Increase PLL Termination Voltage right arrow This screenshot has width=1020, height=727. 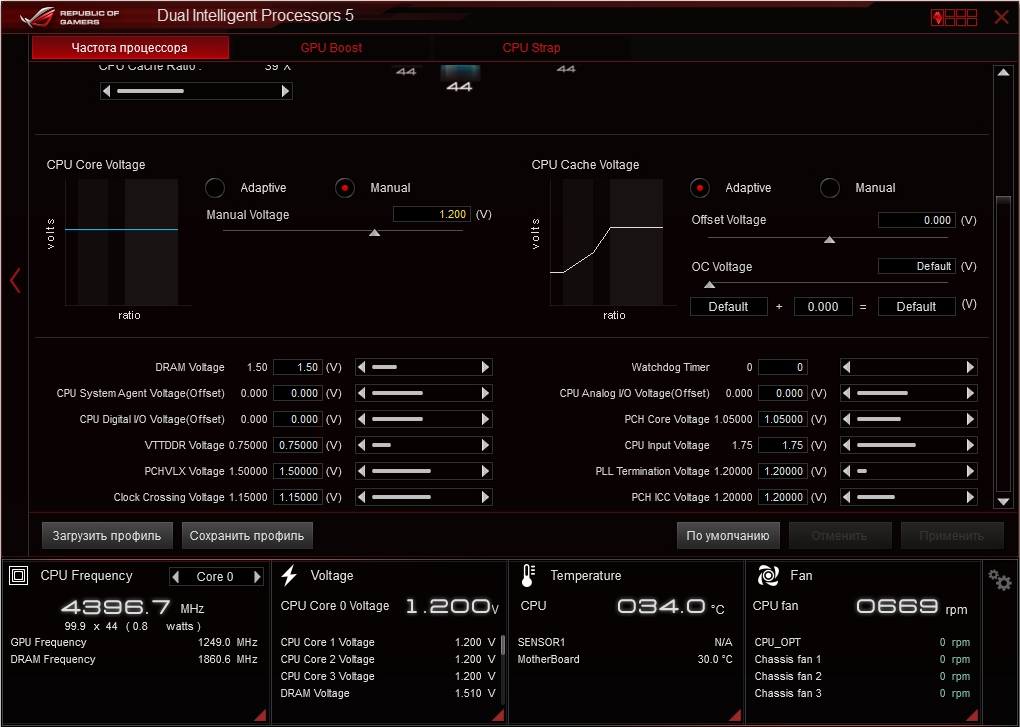tap(971, 471)
